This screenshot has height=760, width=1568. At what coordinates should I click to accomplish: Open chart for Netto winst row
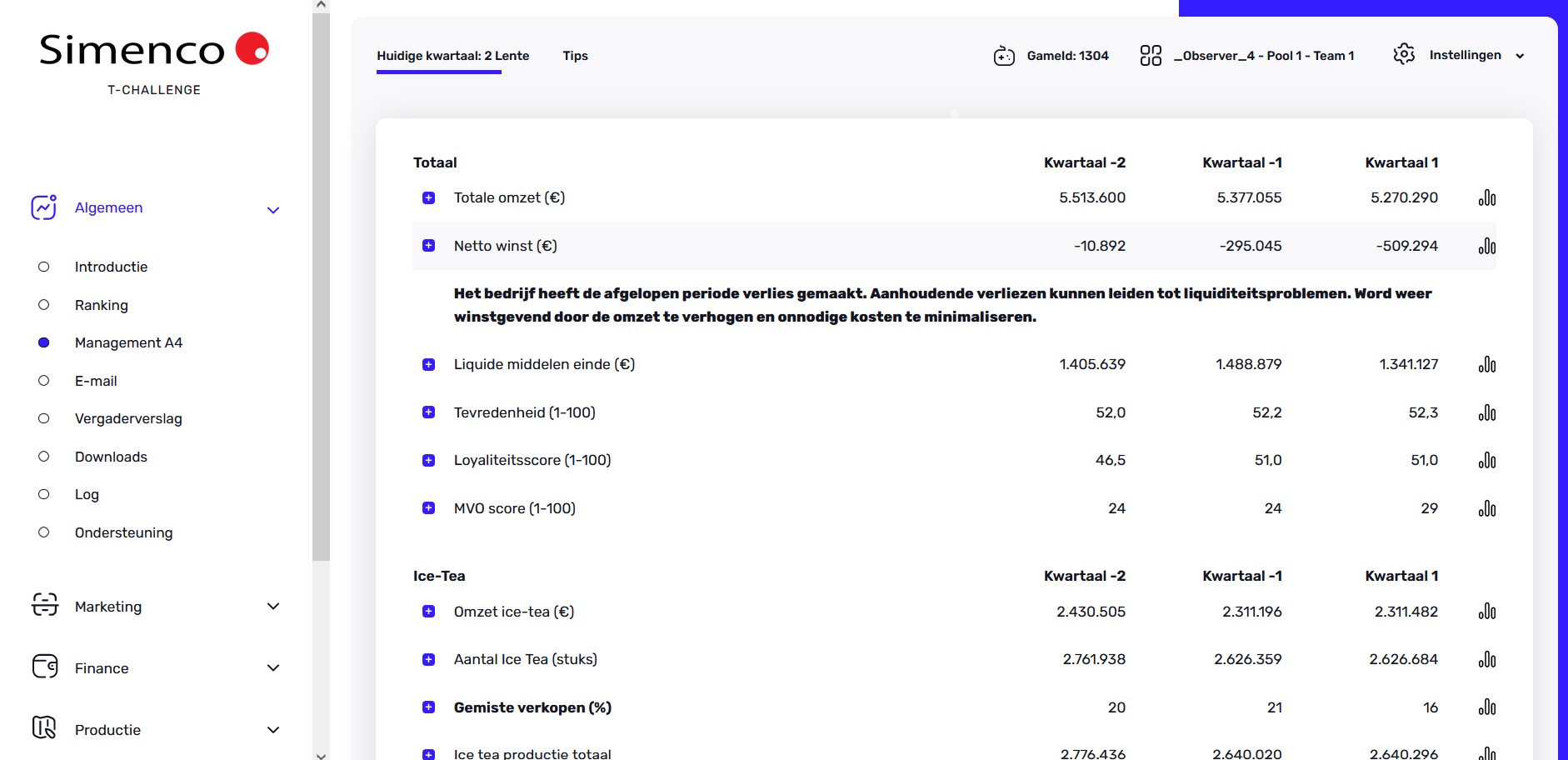[x=1487, y=247]
